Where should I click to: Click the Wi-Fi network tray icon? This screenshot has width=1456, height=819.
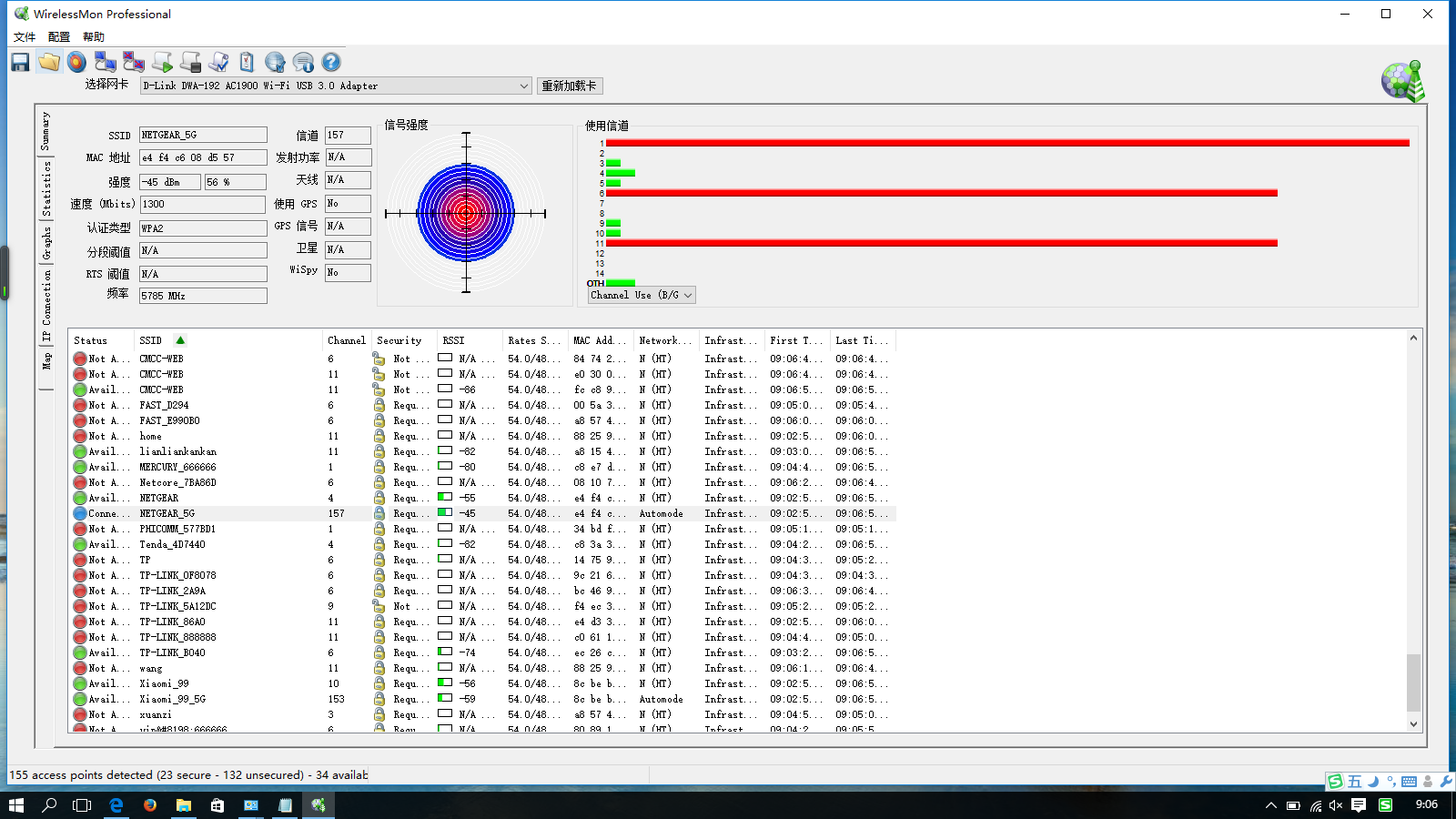[1316, 805]
